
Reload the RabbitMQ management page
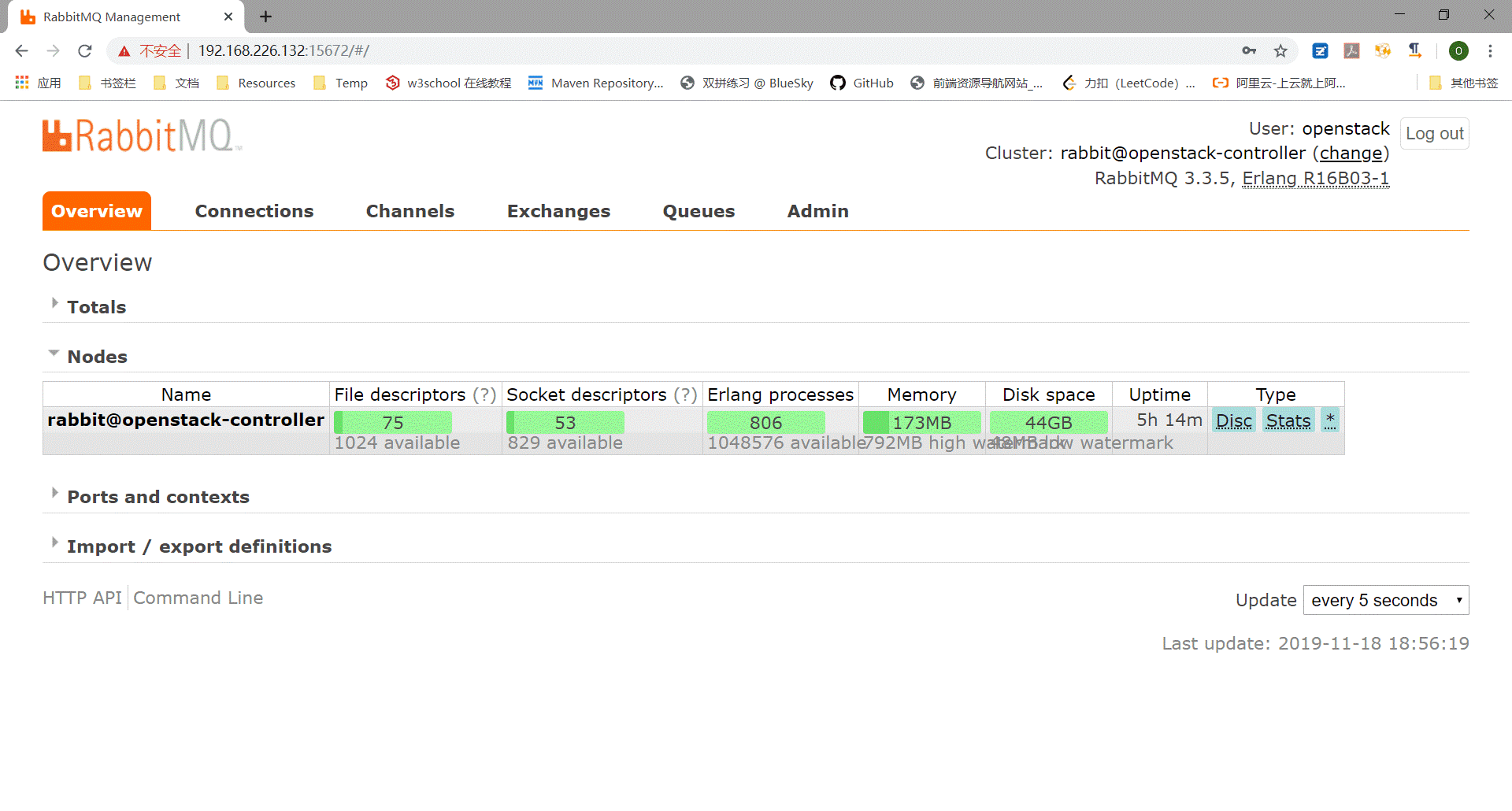[x=85, y=51]
